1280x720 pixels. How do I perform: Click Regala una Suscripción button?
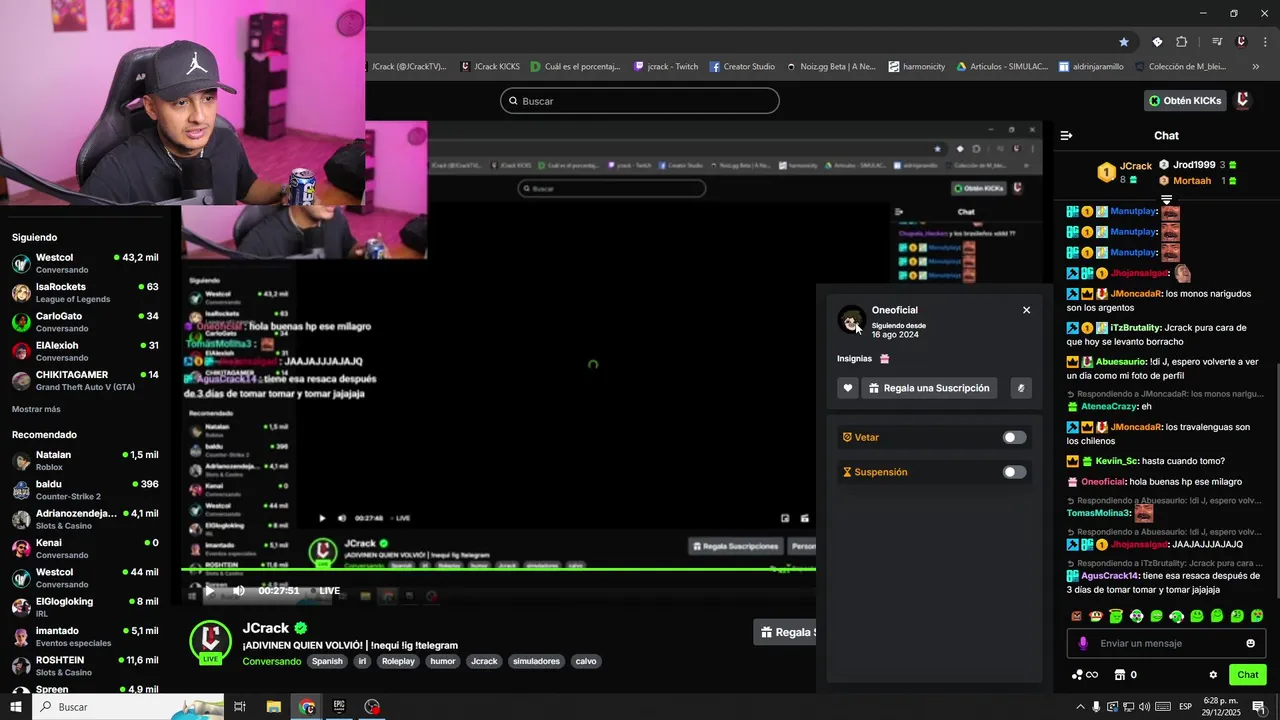tap(929, 388)
